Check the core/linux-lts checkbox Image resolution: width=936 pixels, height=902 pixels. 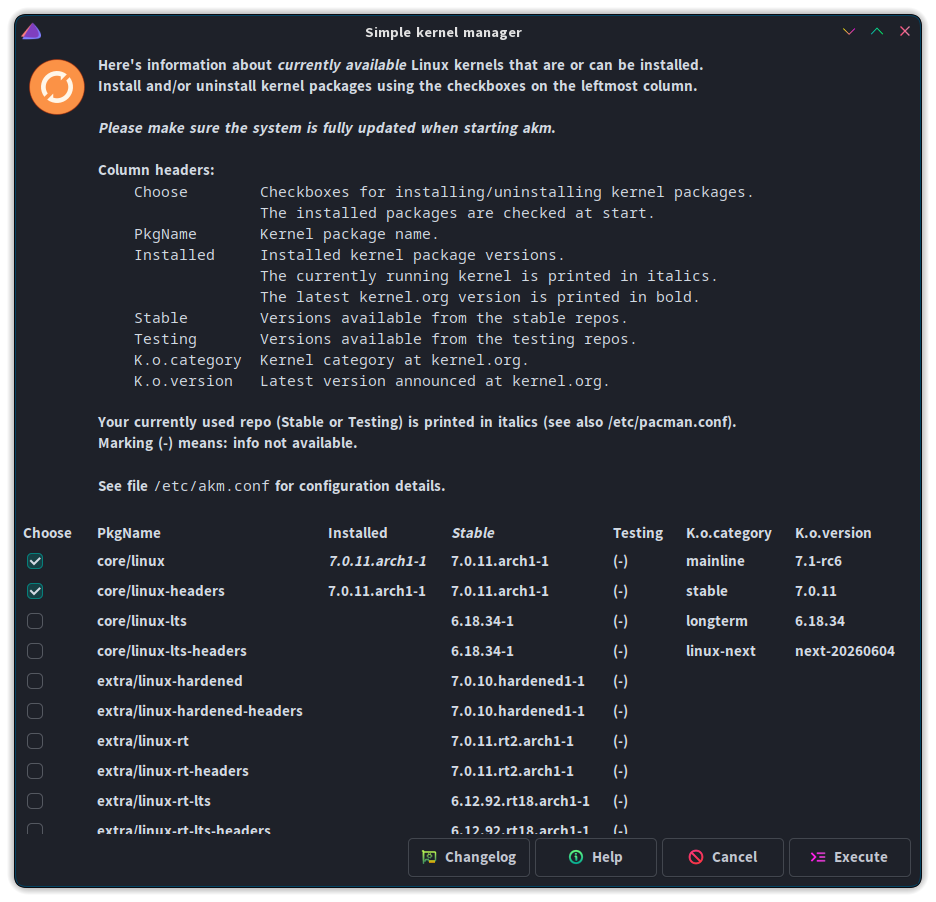tap(35, 621)
